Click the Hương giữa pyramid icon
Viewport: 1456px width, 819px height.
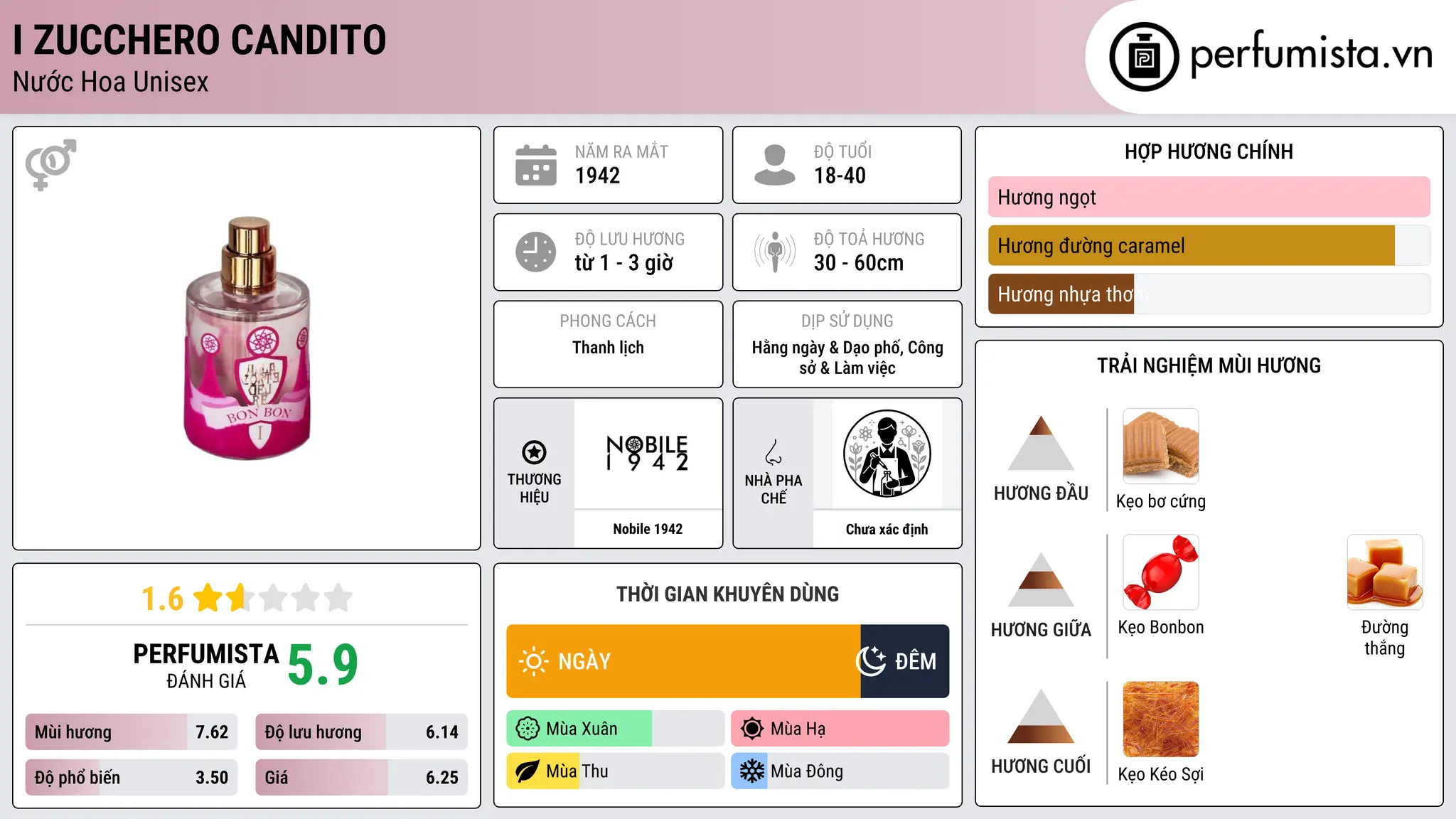[x=1041, y=579]
